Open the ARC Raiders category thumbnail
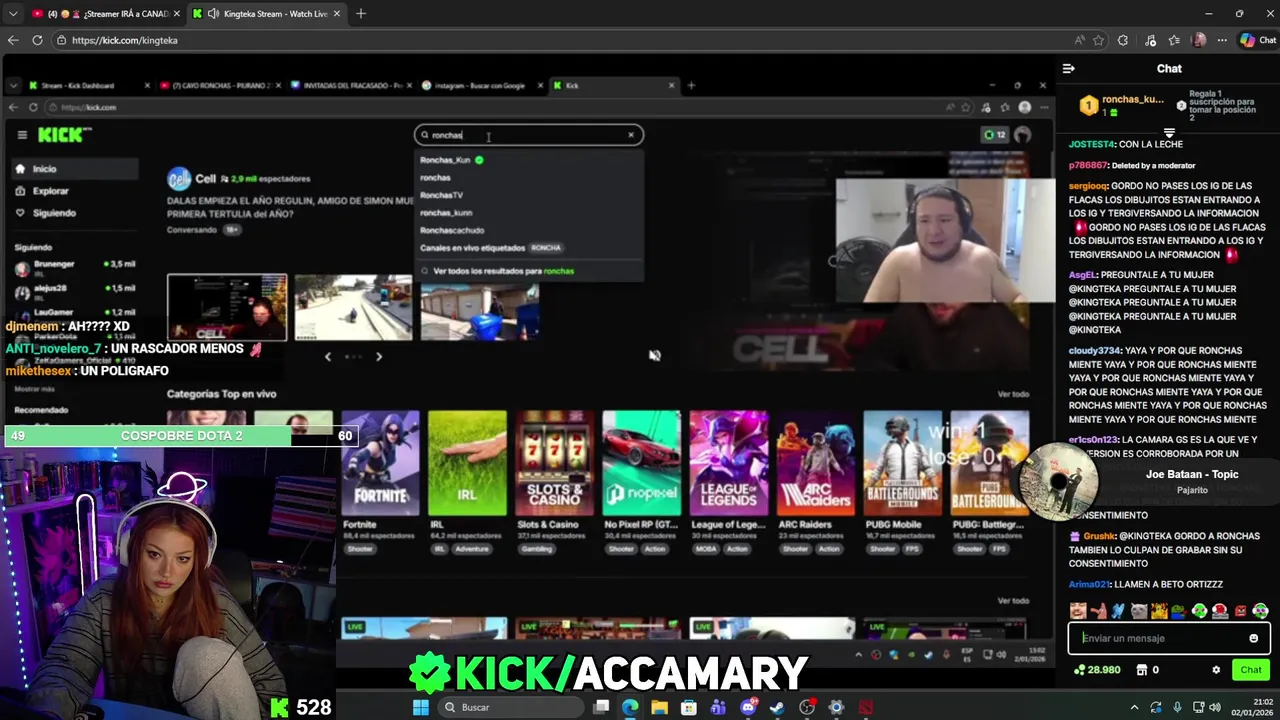Viewport: 1280px width, 720px height. coord(815,463)
